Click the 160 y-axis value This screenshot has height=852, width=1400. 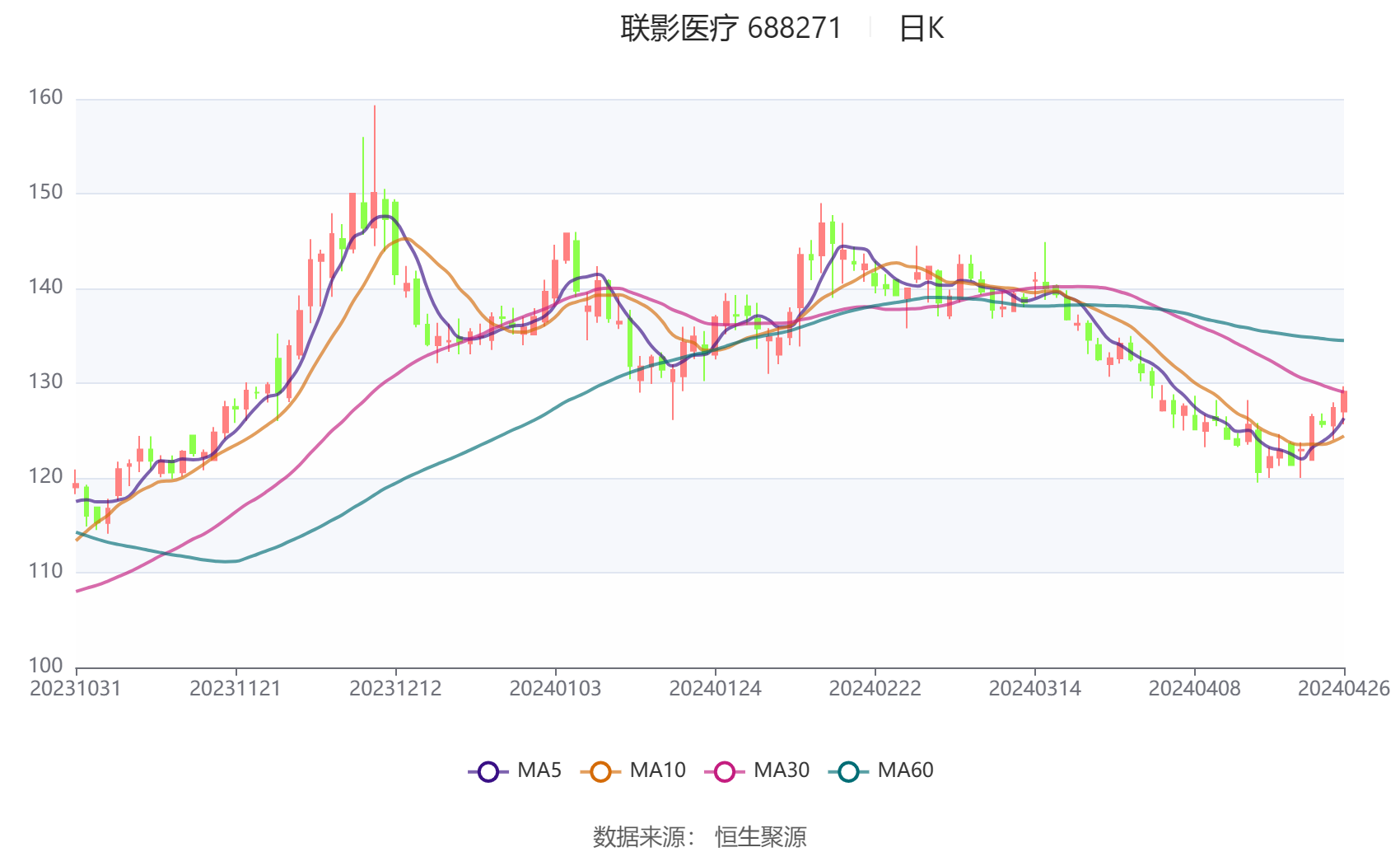point(45,98)
